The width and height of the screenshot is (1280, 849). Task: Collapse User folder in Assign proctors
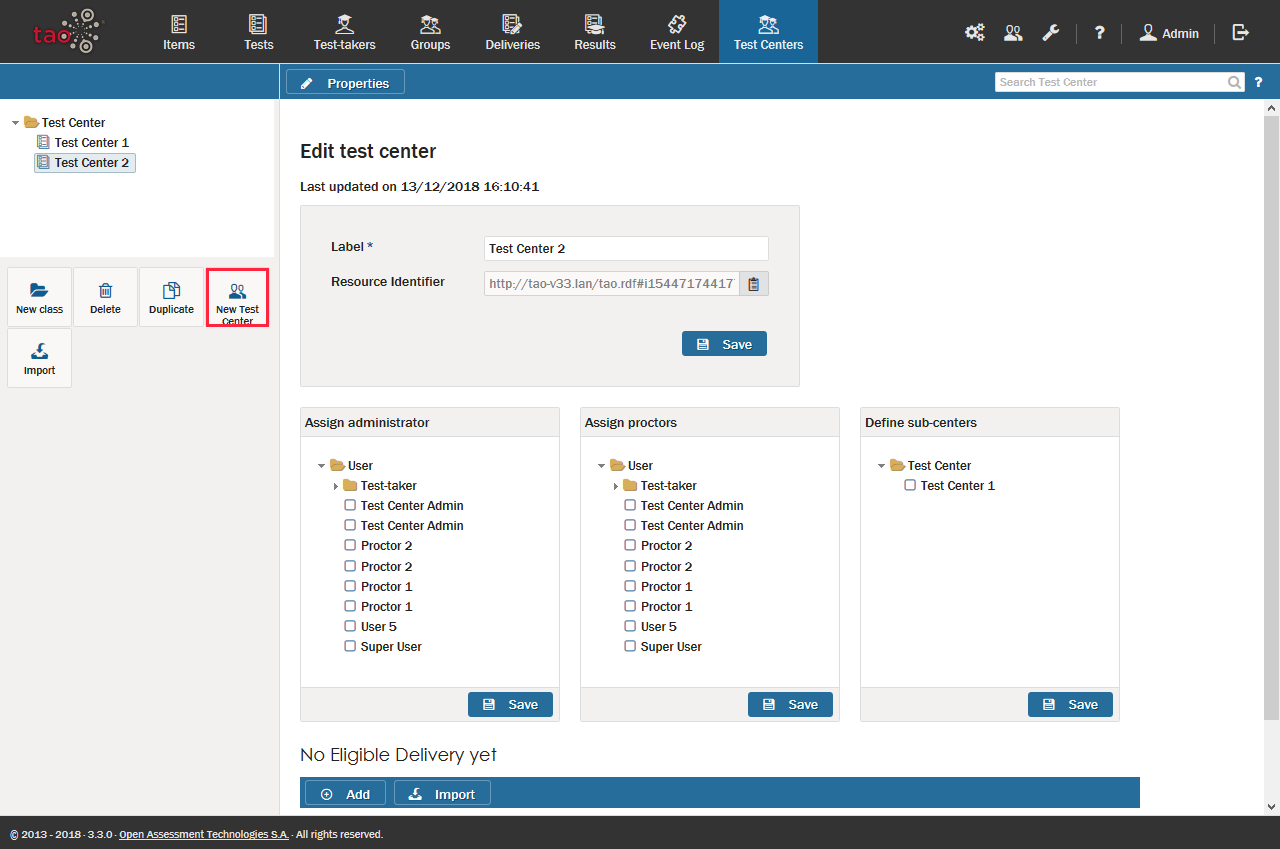602,466
